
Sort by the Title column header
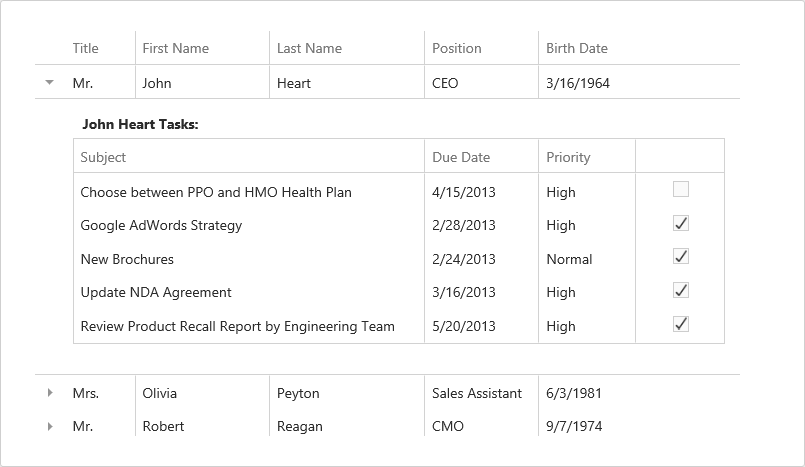pyautogui.click(x=86, y=48)
